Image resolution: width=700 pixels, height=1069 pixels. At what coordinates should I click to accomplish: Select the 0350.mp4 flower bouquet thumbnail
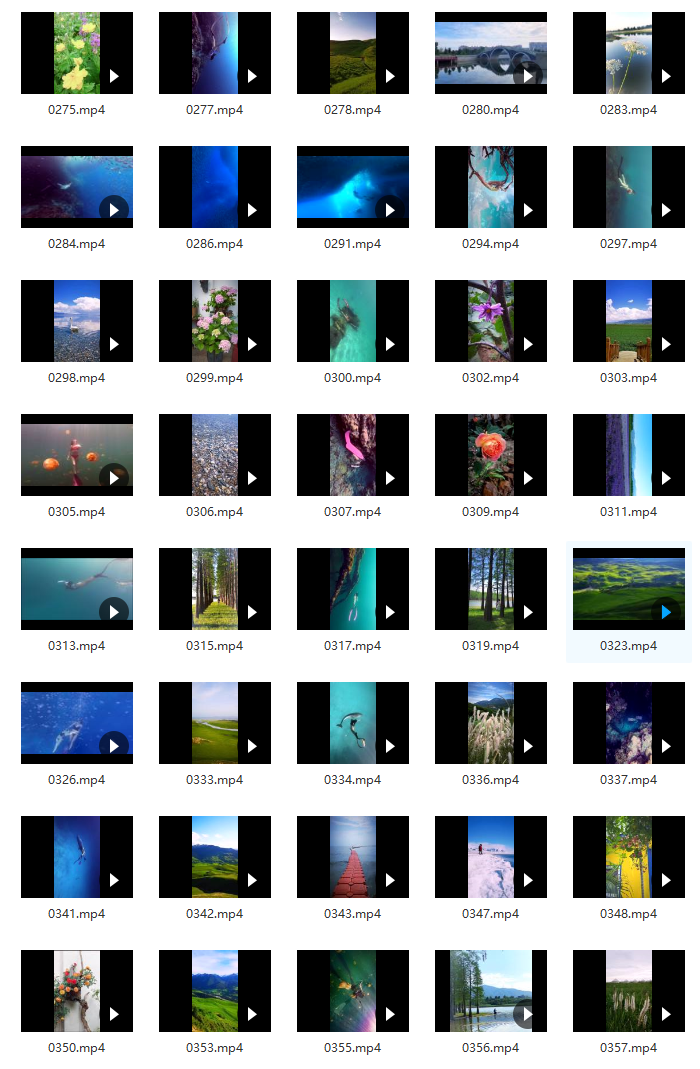[x=76, y=991]
